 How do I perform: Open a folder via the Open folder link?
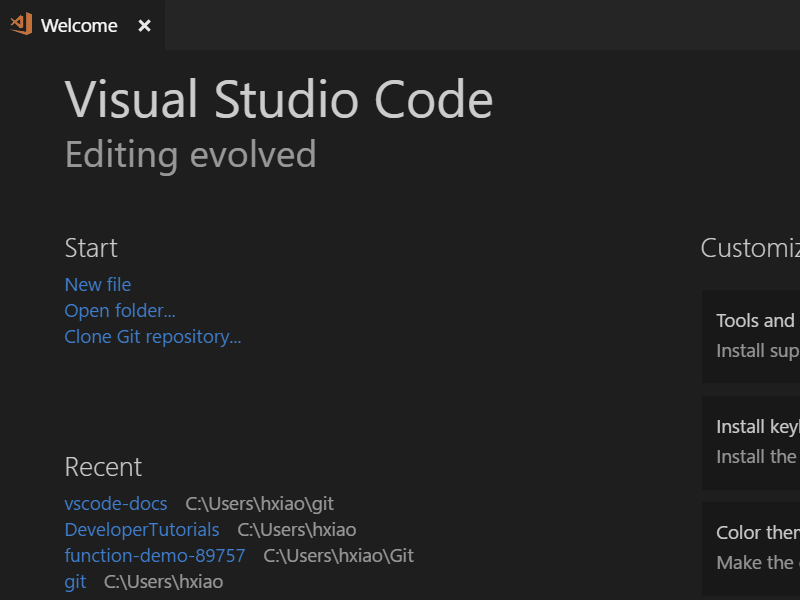[119, 310]
